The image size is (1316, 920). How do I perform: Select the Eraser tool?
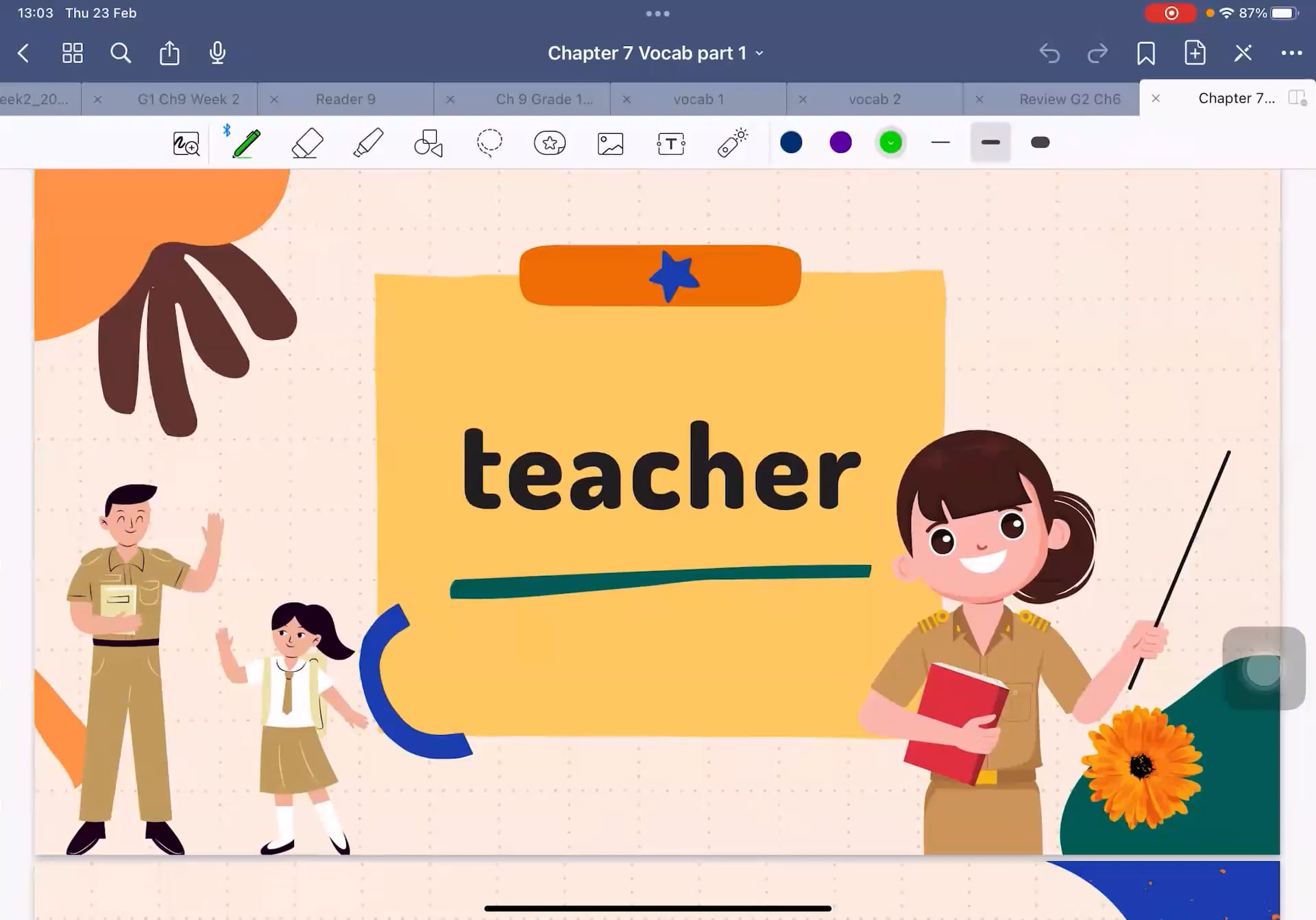click(307, 143)
